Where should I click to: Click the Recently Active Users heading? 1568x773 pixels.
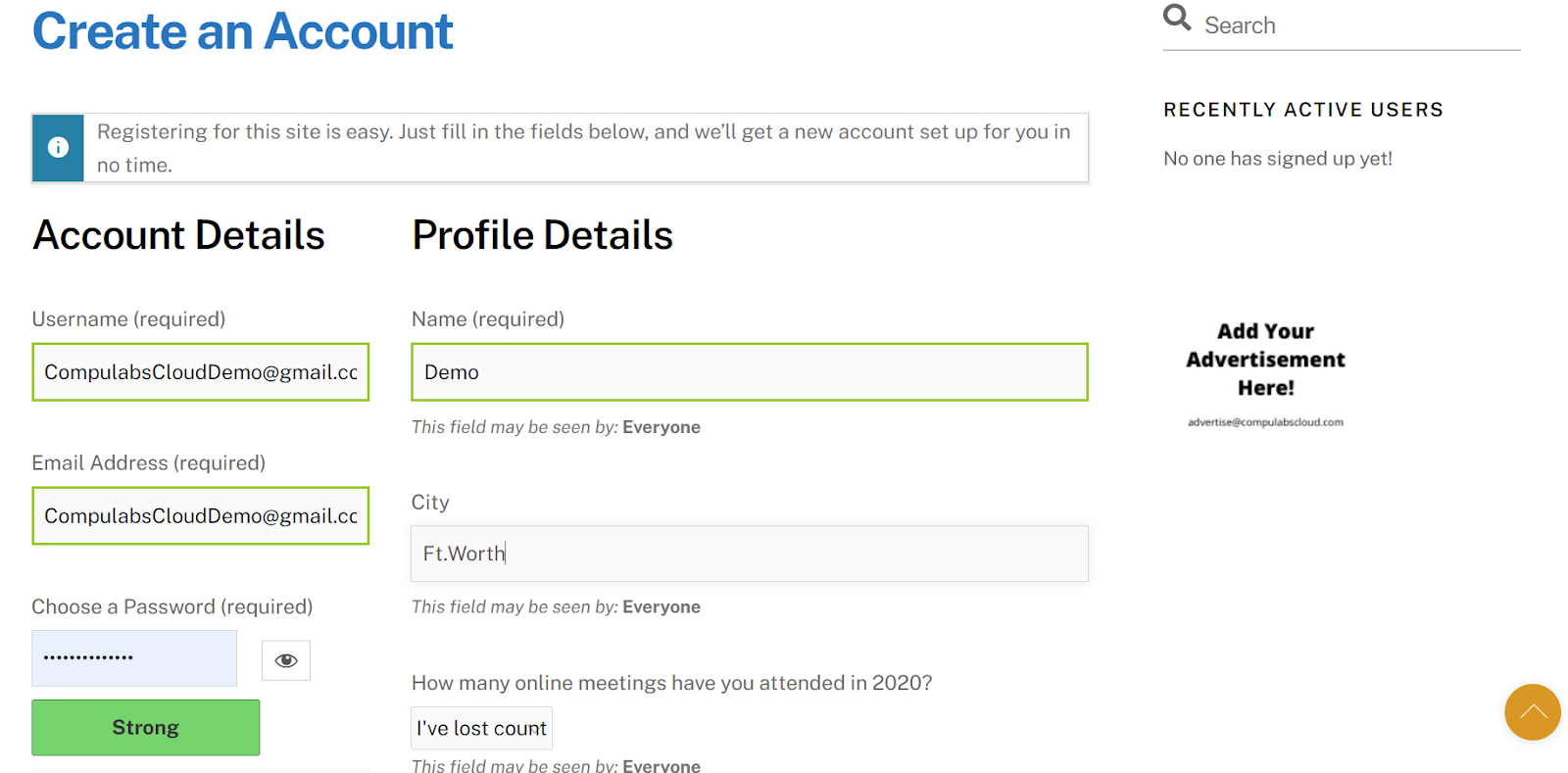click(1302, 110)
